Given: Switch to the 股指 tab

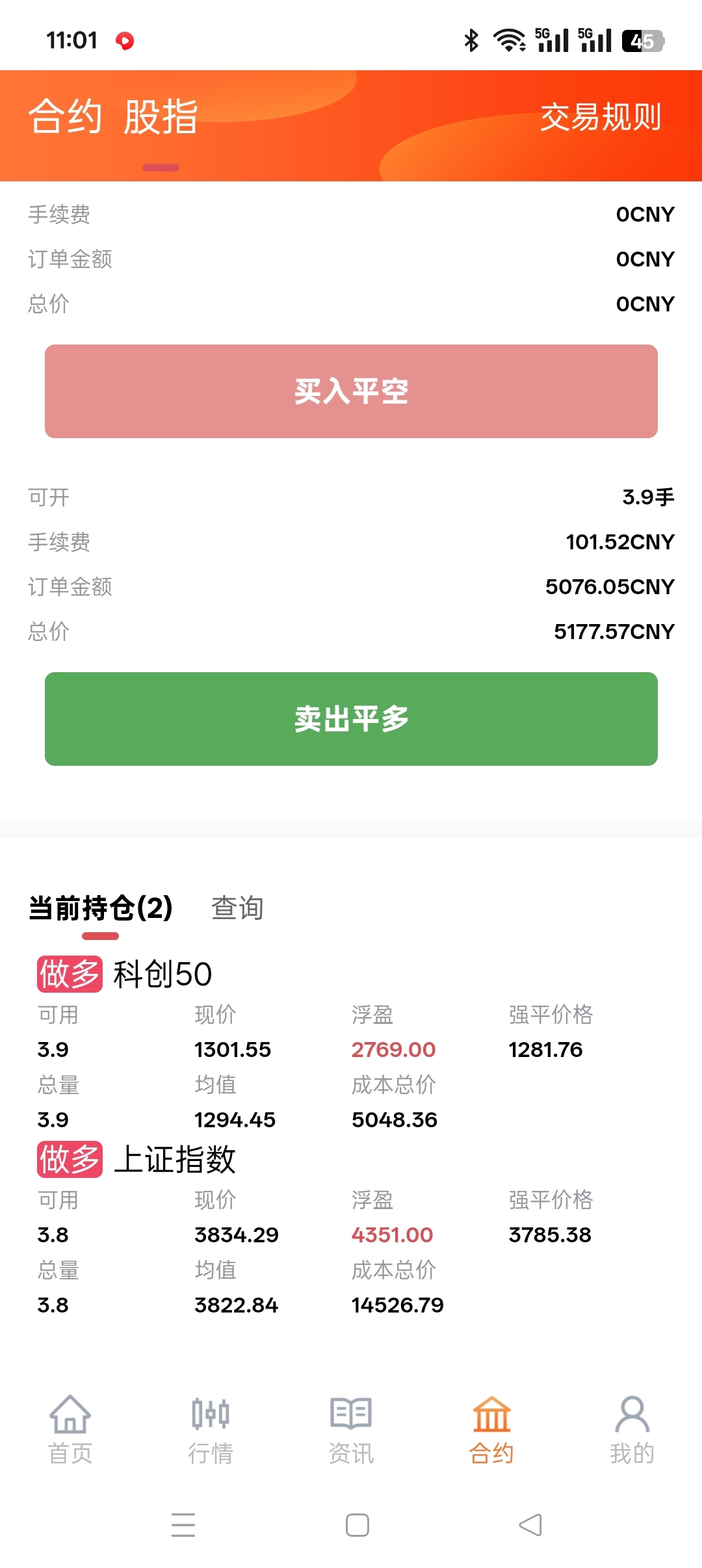Looking at the screenshot, I should (x=161, y=117).
